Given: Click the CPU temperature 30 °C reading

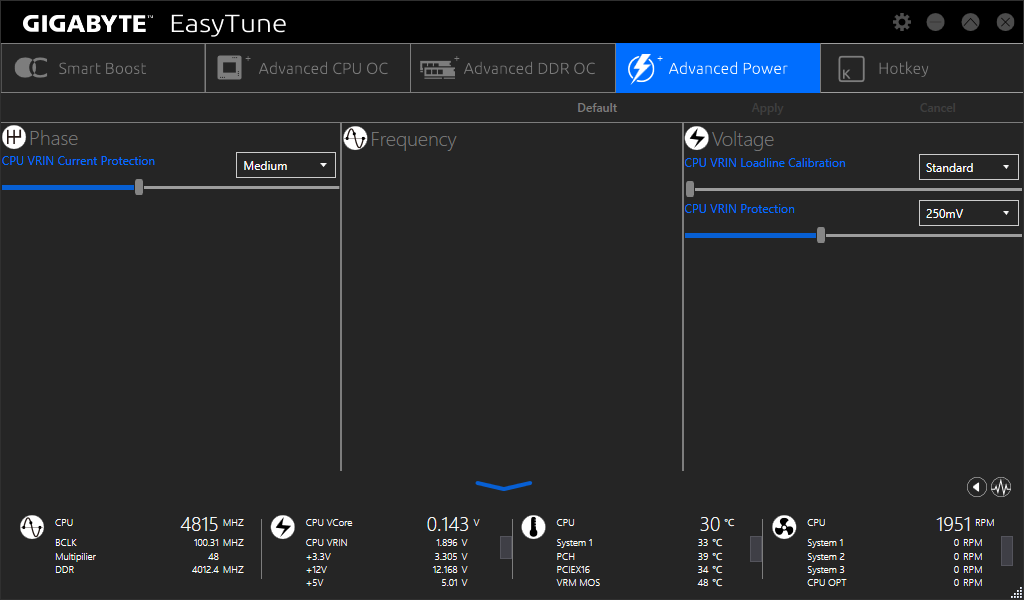Looking at the screenshot, I should coord(716,524).
